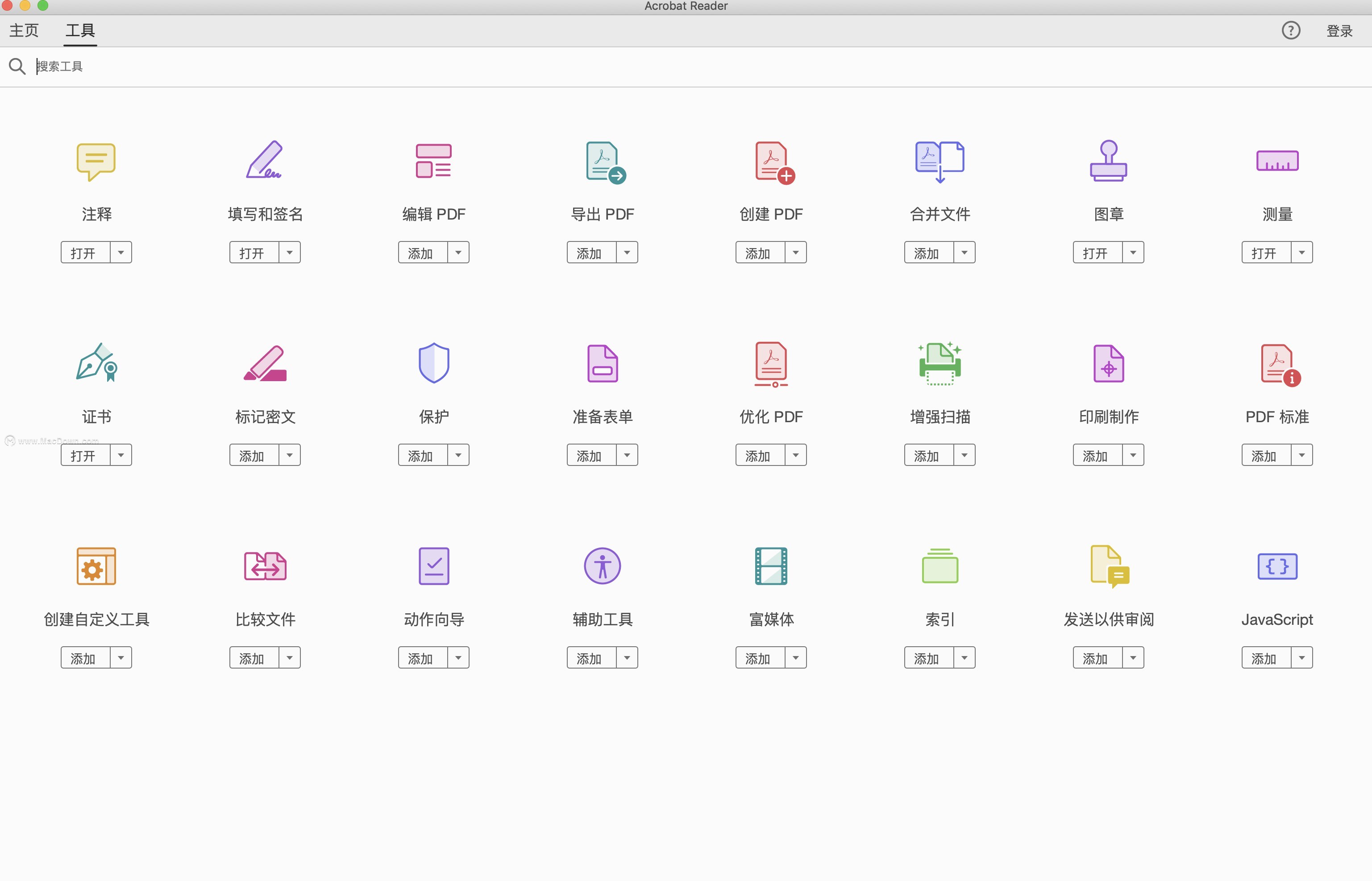Expand the dropdown arrow under 图章
This screenshot has height=881, width=1372.
pos(1133,252)
